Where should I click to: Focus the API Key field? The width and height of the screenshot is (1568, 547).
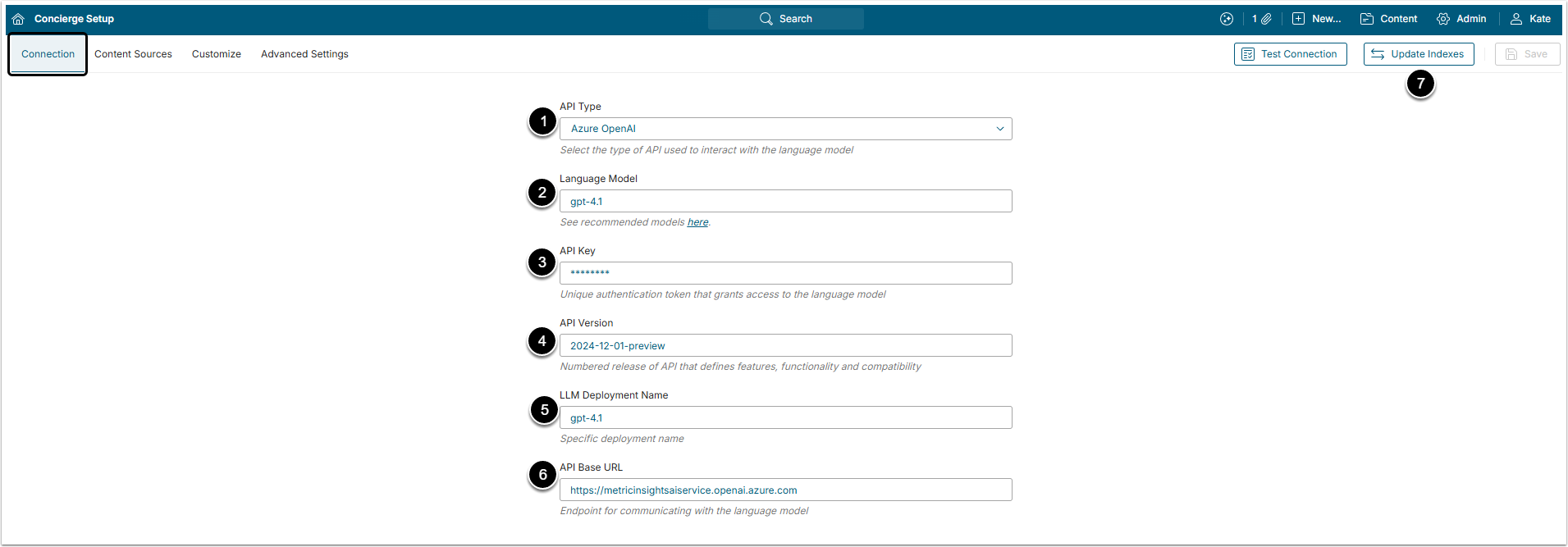(x=785, y=273)
